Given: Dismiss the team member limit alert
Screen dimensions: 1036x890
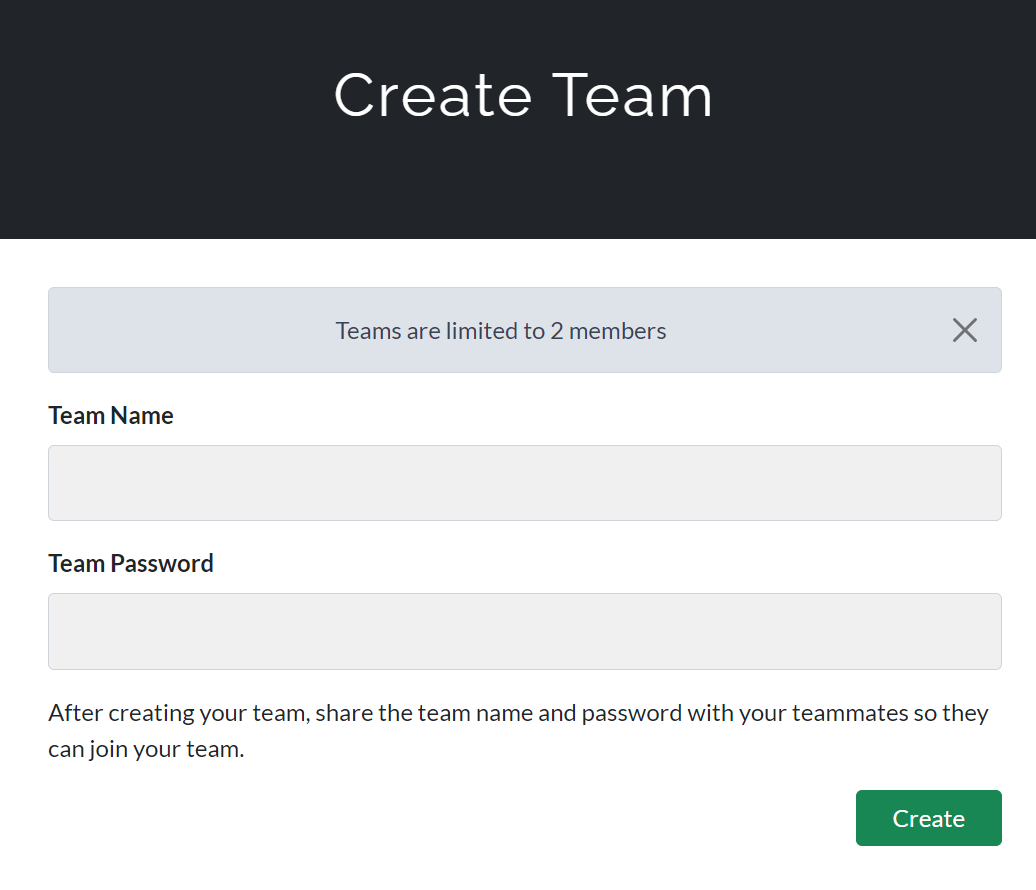Looking at the screenshot, I should (964, 330).
